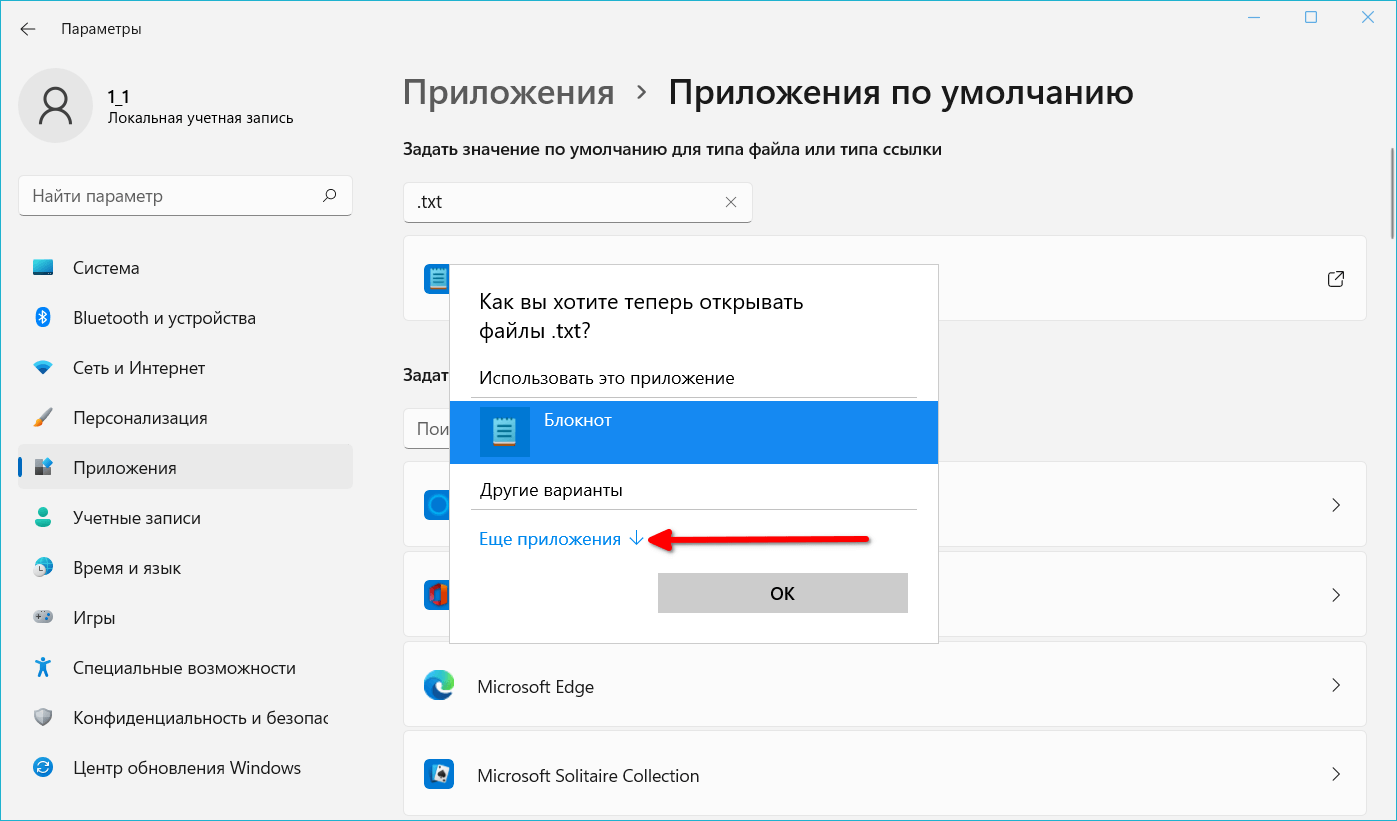Select Блокнот in the dialog
This screenshot has height=821, width=1397.
694,432
